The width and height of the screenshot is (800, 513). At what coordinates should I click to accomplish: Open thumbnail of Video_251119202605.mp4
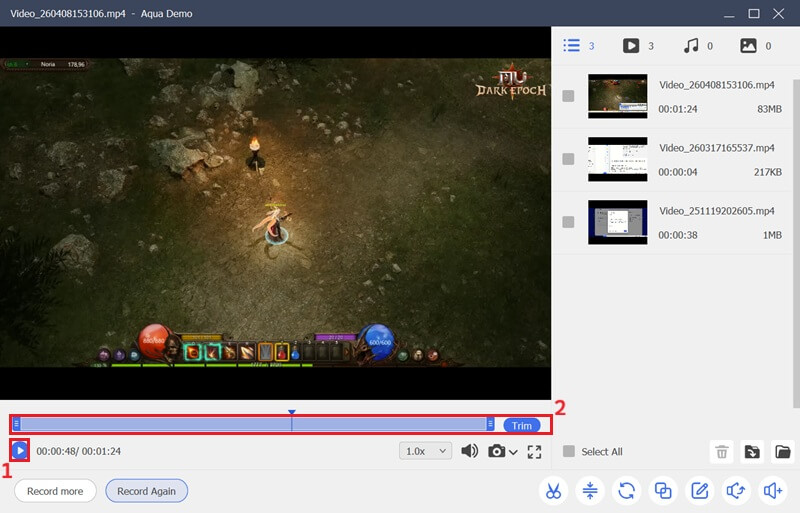point(617,222)
